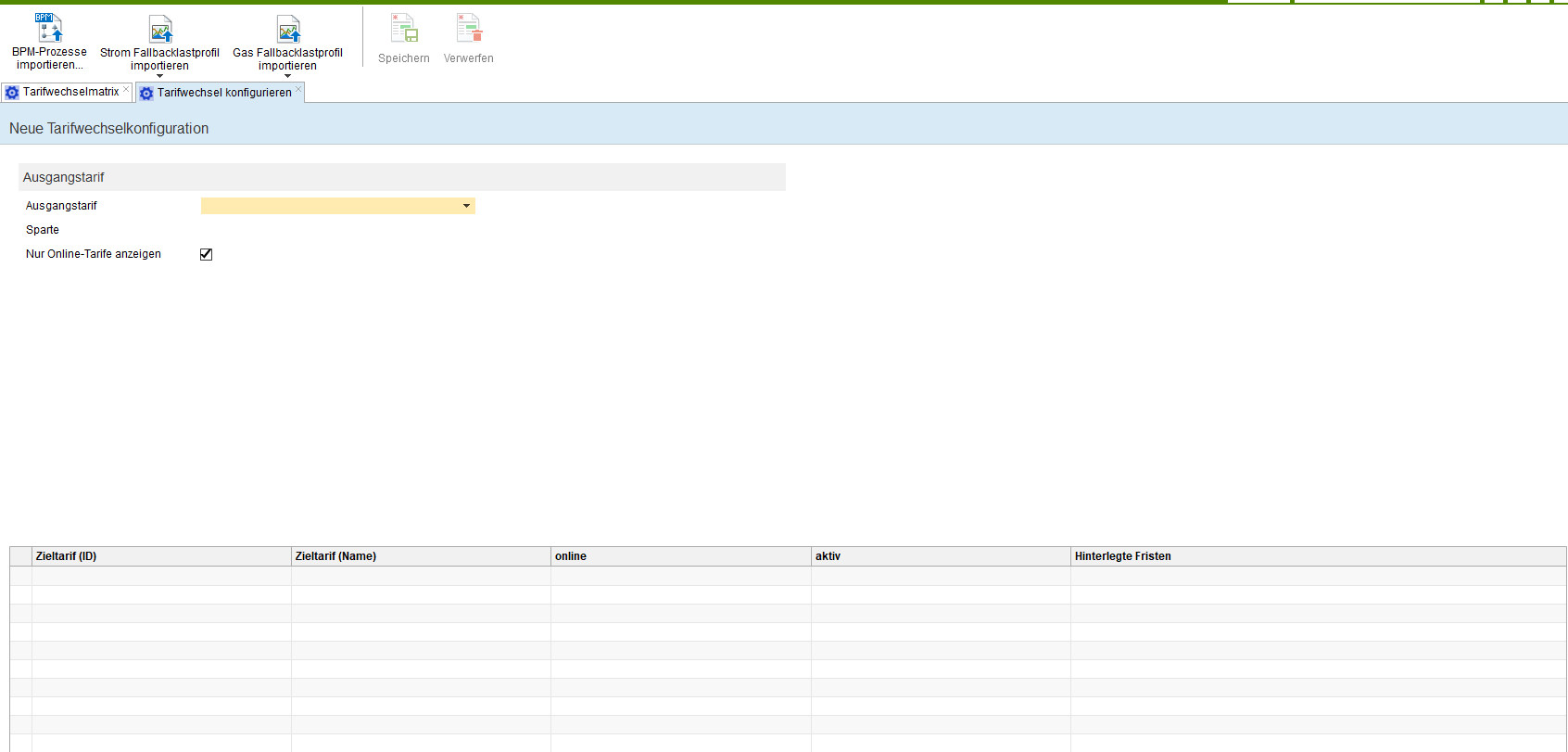This screenshot has height=752, width=1568.
Task: Click the Gas Fallbacklastprofil importieren icon
Action: (x=289, y=30)
